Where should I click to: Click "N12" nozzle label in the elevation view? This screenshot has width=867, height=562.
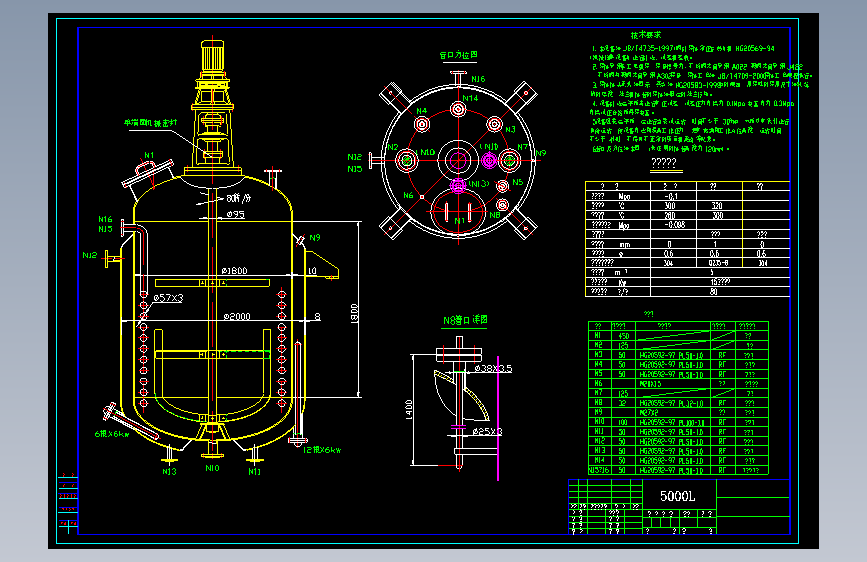pos(90,255)
